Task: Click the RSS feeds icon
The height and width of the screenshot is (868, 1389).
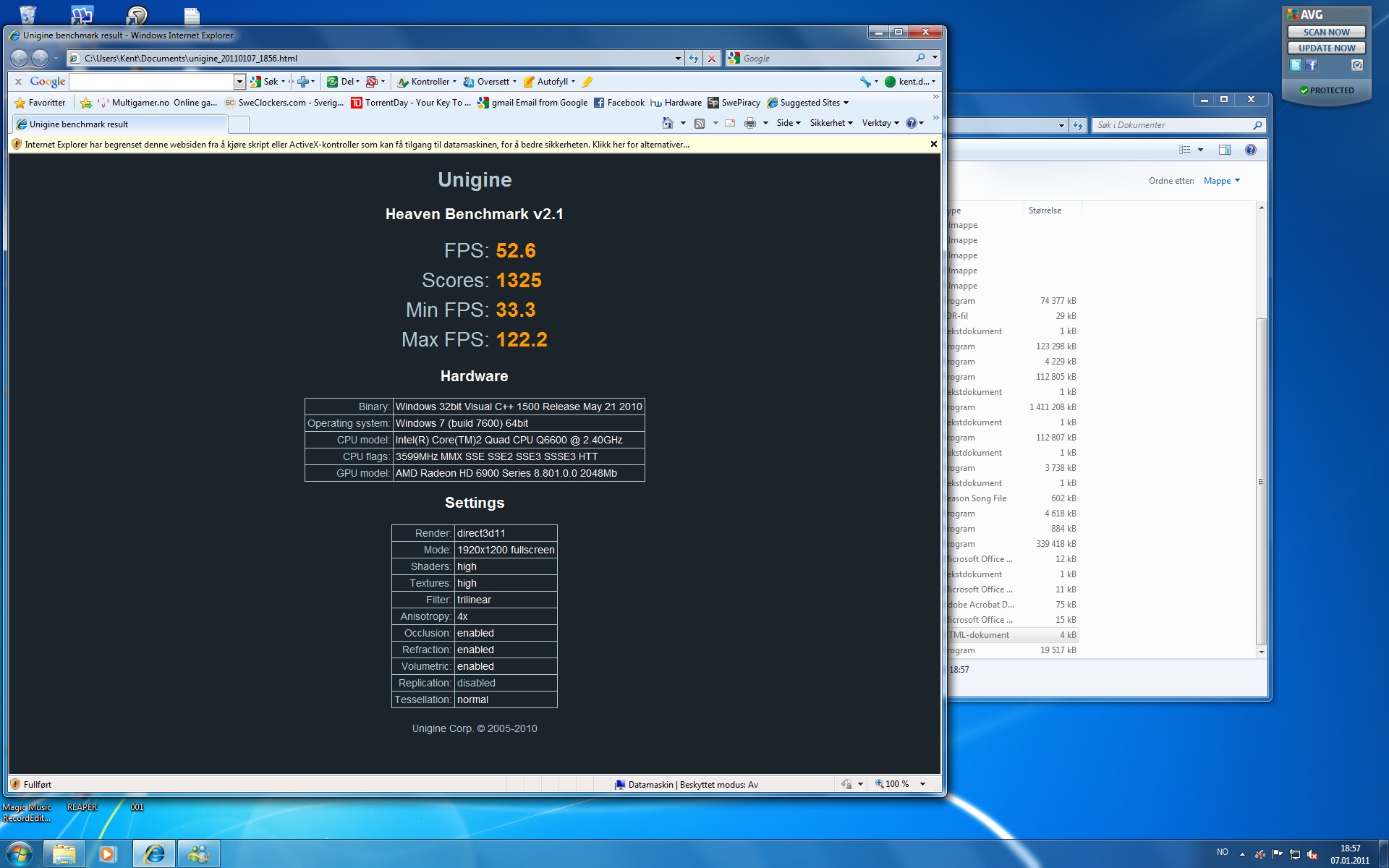Action: pyautogui.click(x=700, y=123)
